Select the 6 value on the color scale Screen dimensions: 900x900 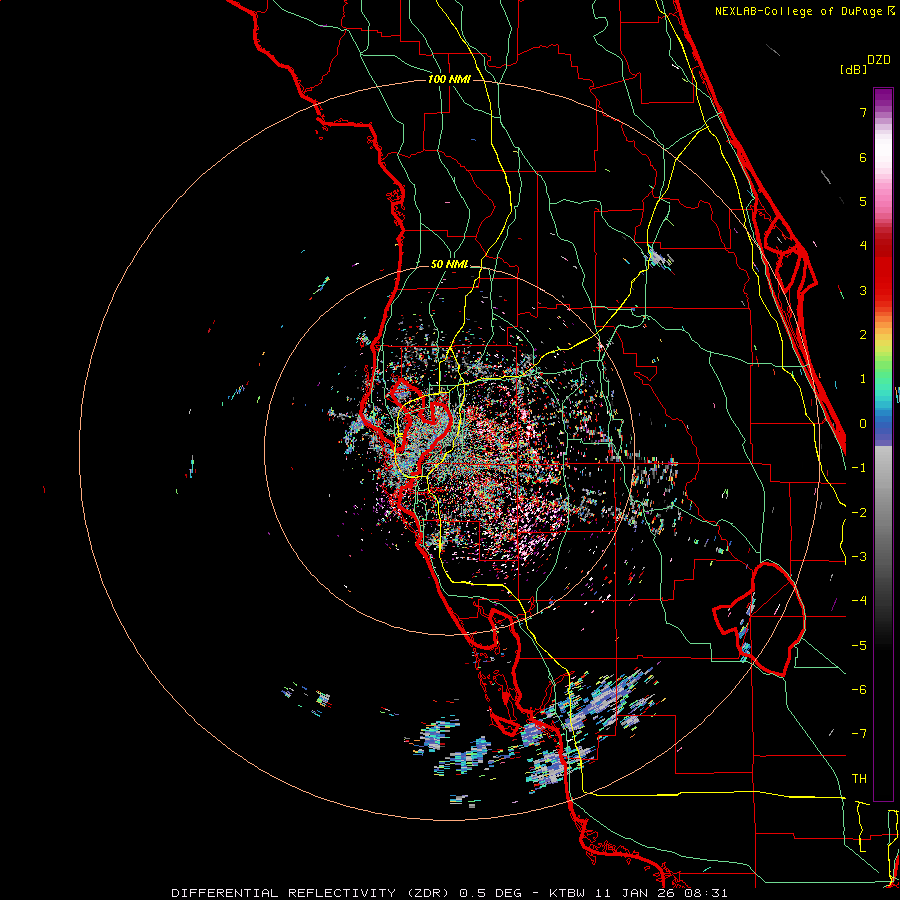click(863, 157)
